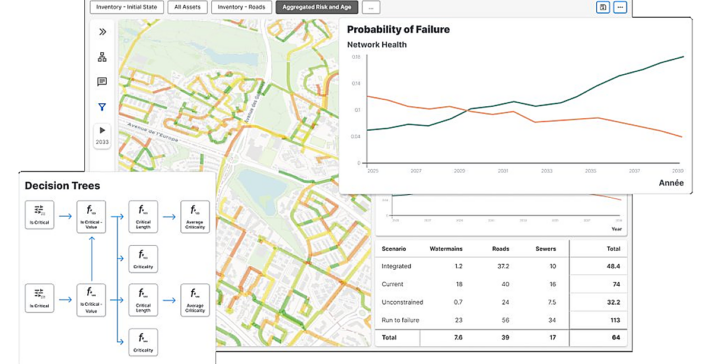This screenshot has width=712, height=364.
Task: Click the Année axis label
Action: click(x=671, y=183)
